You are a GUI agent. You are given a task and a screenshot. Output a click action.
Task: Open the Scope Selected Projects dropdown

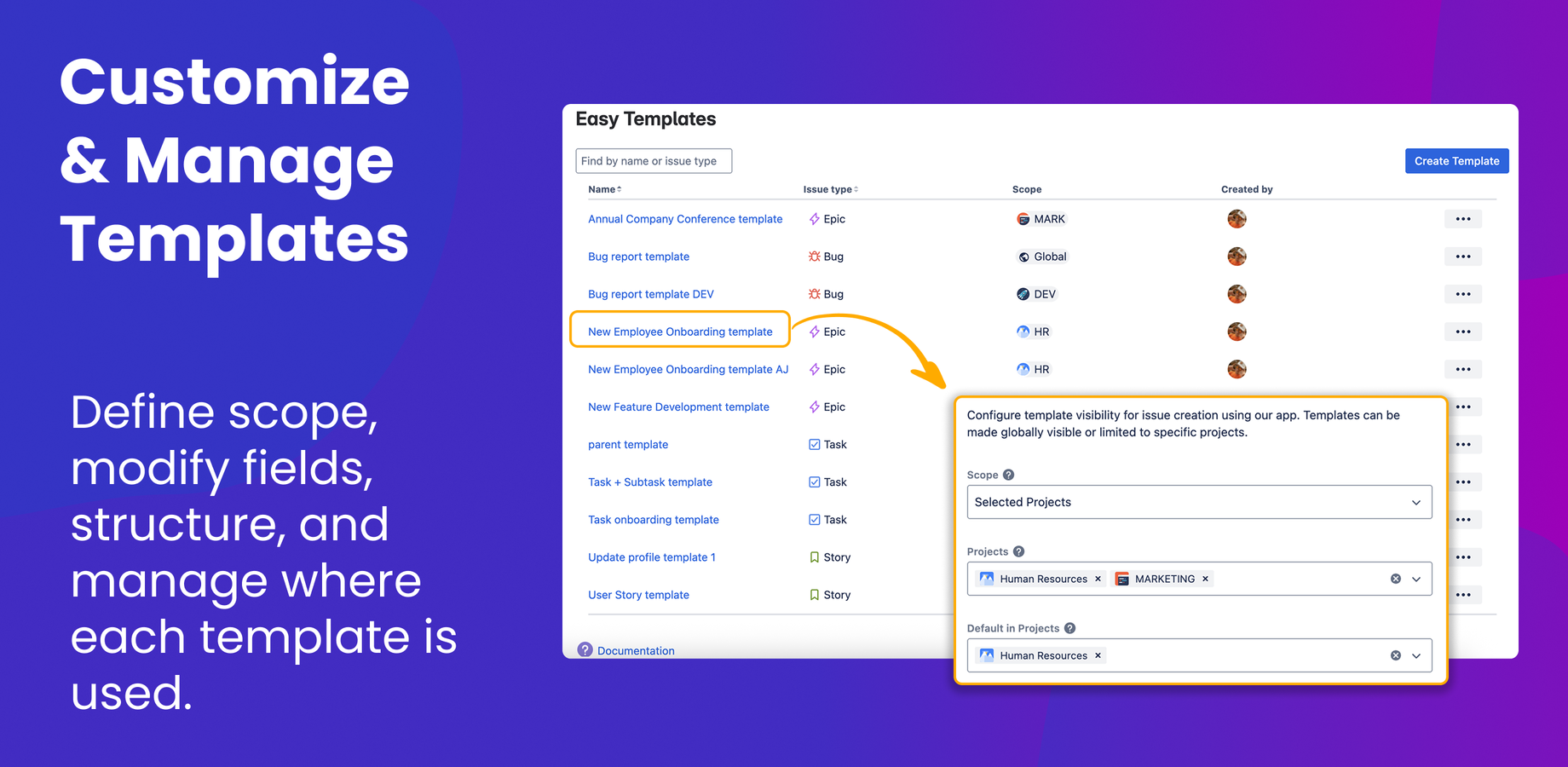click(1199, 502)
